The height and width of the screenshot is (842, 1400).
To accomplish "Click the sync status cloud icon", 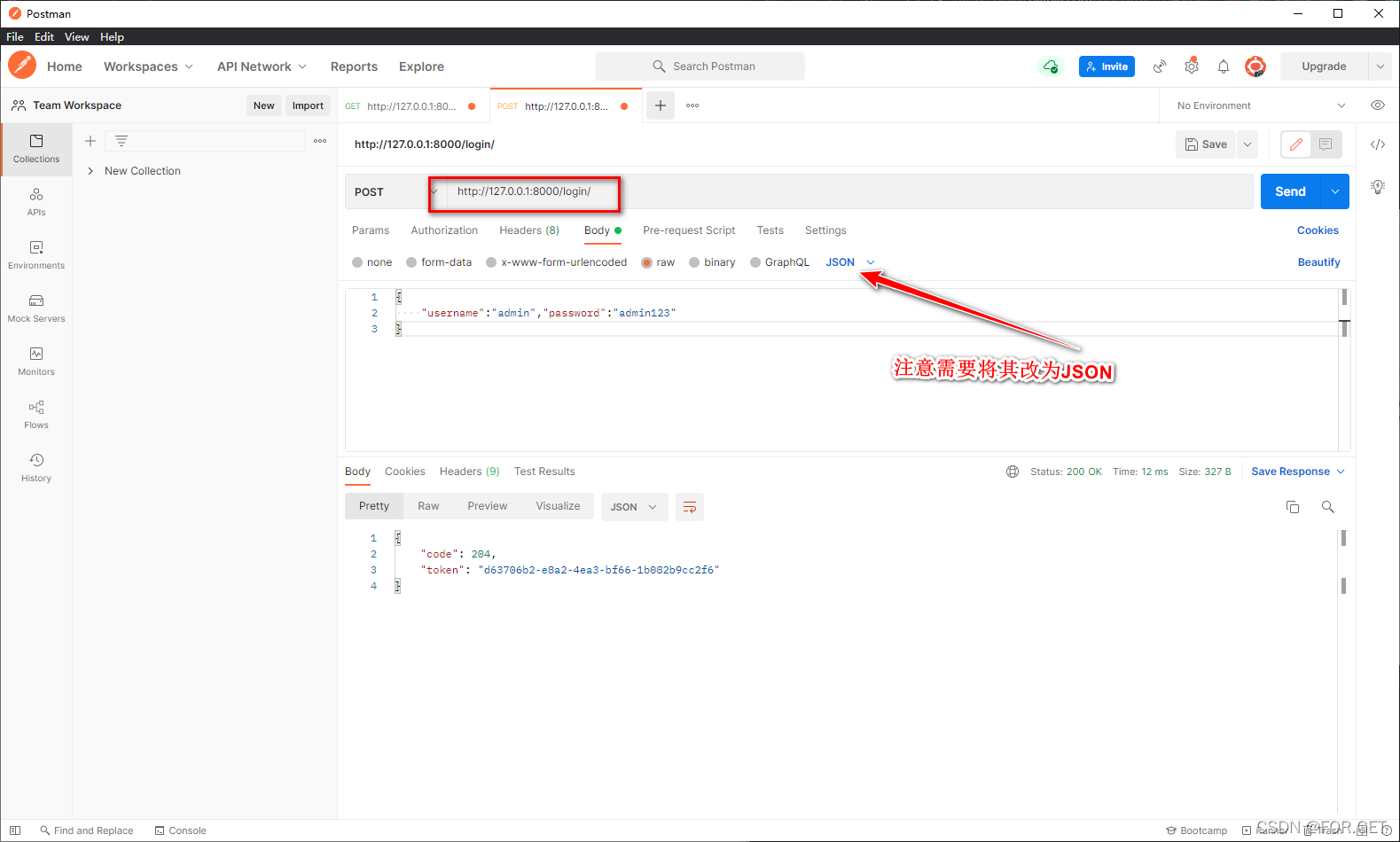I will point(1051,66).
